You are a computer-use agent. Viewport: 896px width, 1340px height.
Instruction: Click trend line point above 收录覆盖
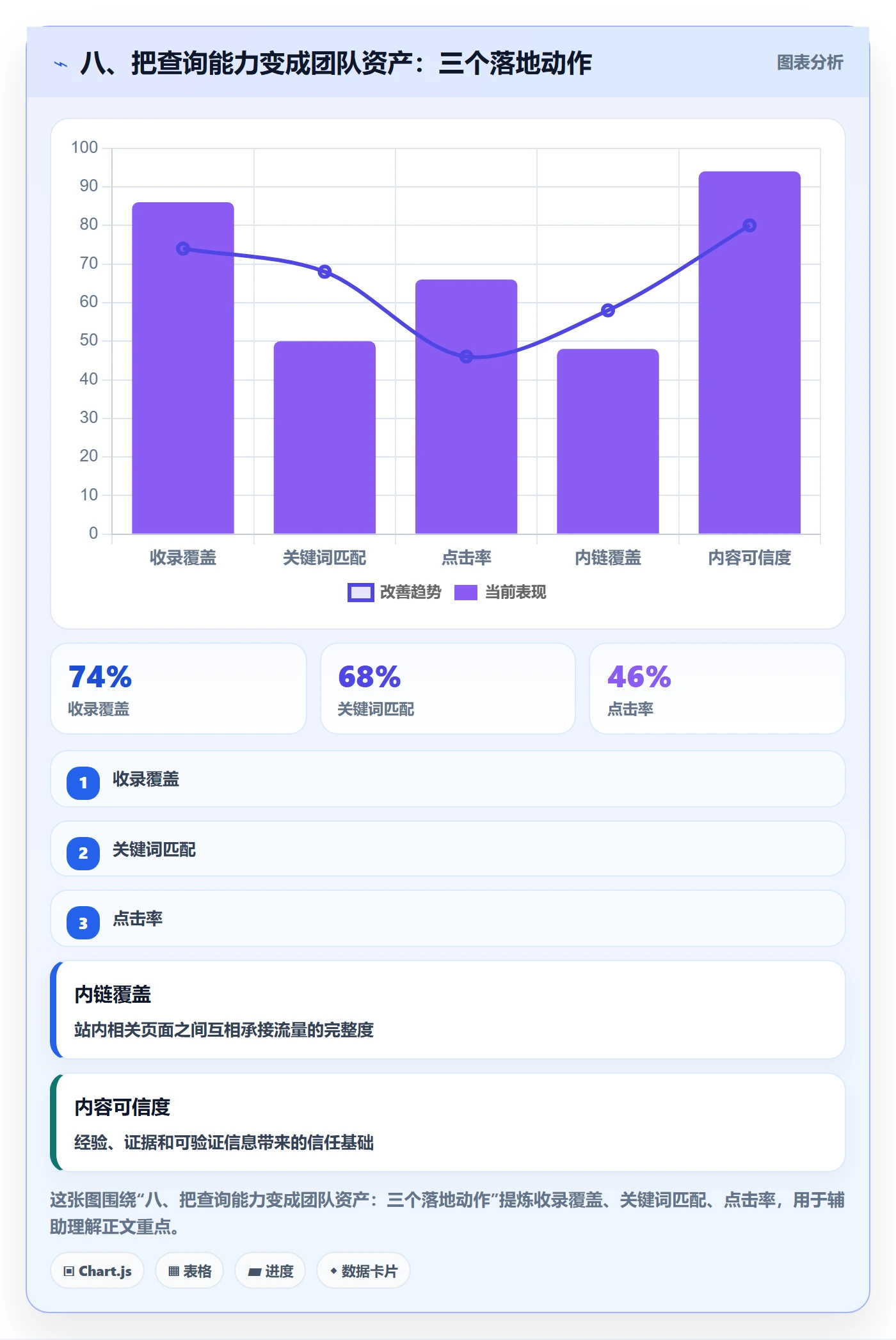(x=183, y=248)
